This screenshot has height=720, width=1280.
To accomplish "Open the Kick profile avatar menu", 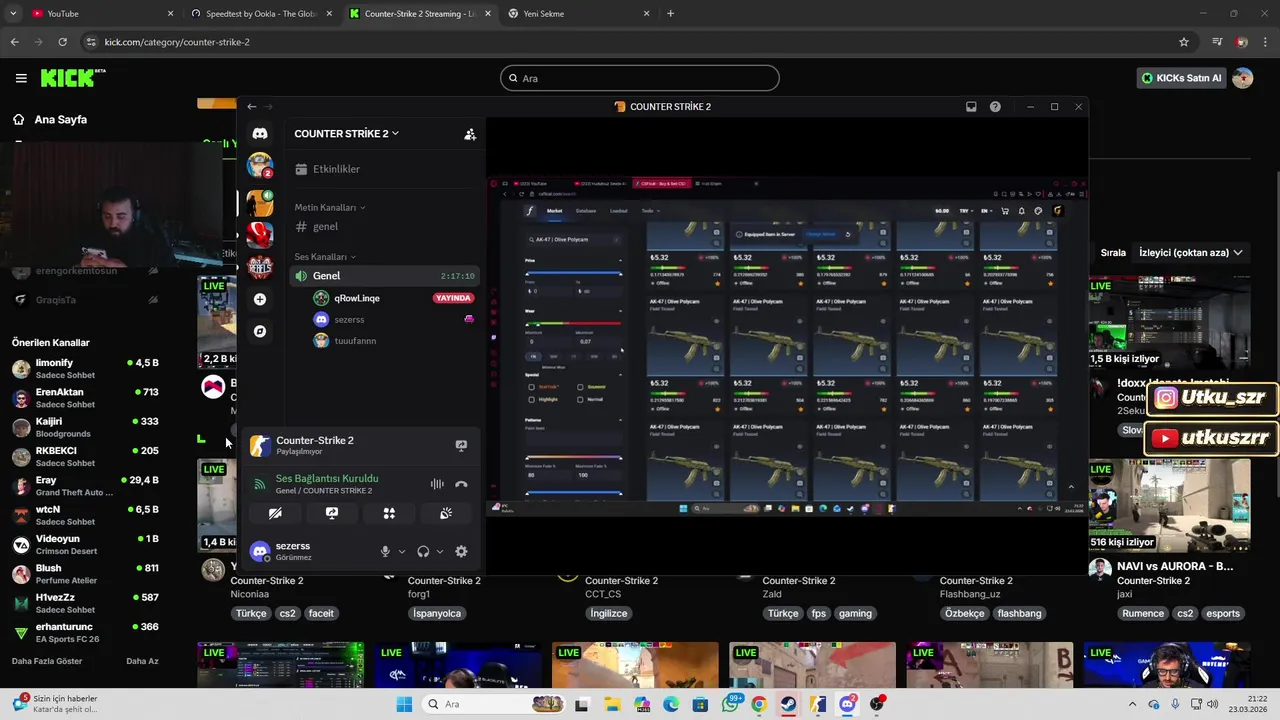I will click(x=1243, y=78).
